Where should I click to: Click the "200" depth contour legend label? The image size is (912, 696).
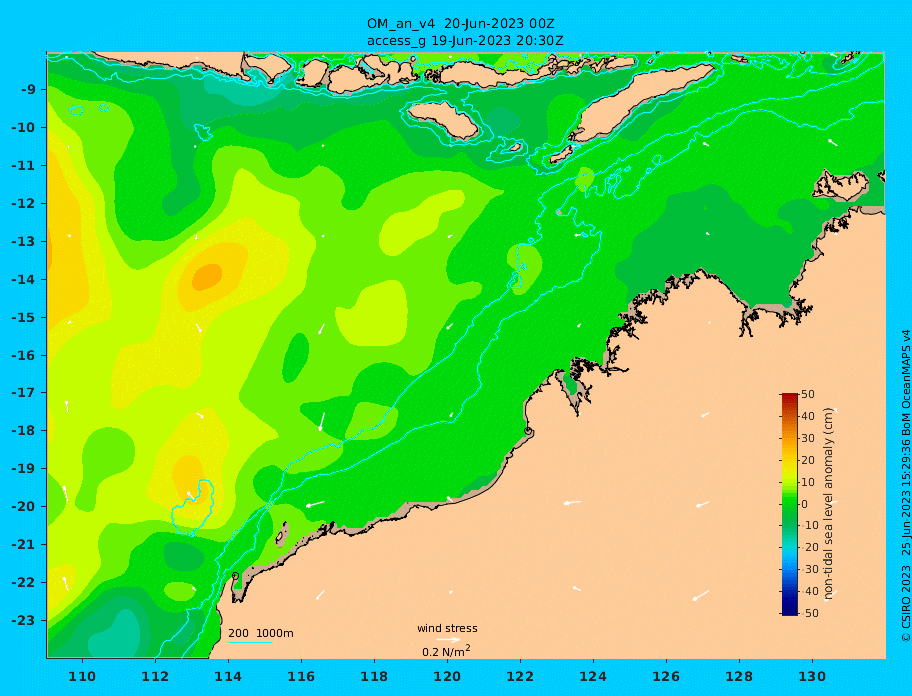click(238, 633)
